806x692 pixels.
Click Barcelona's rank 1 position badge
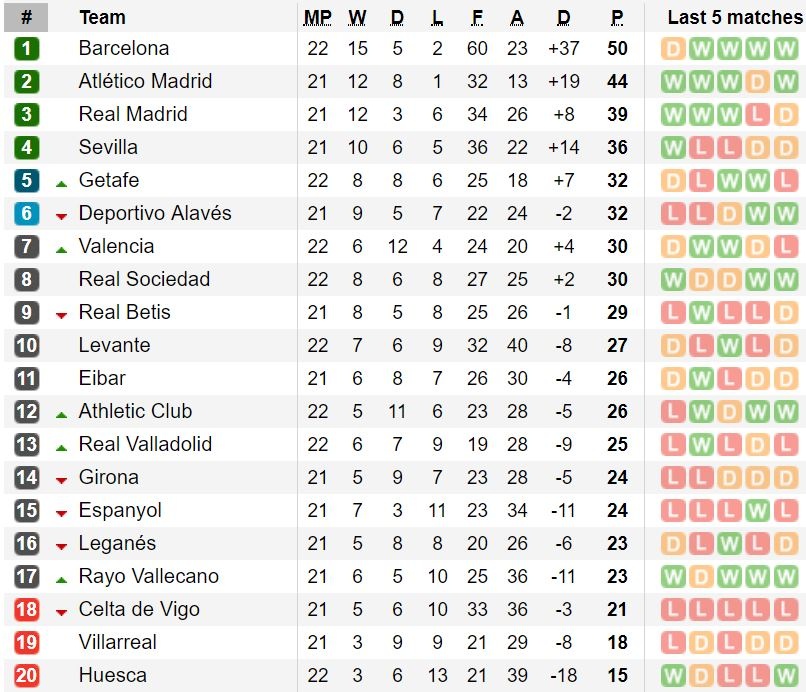point(27,49)
